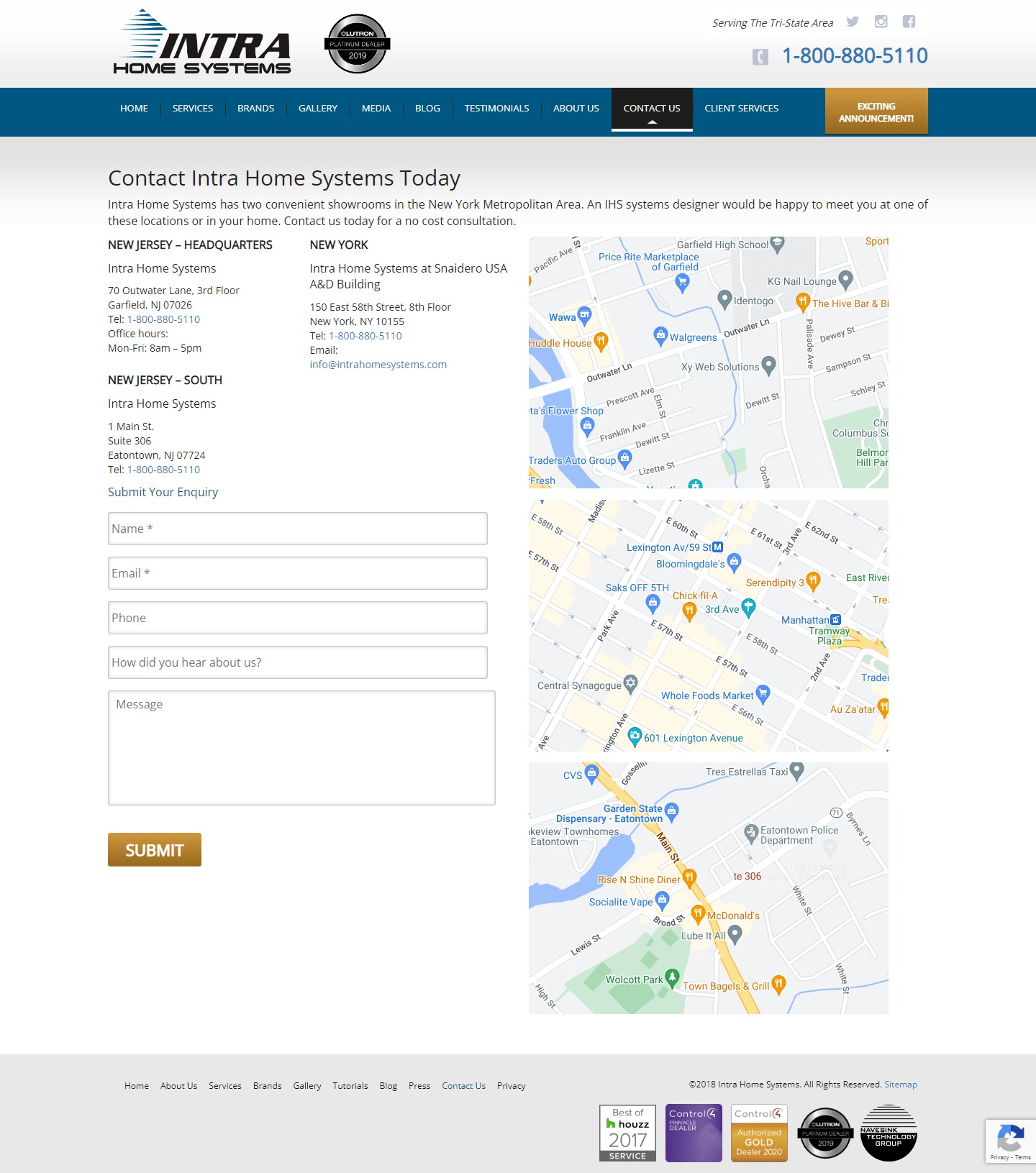Select the Eatontown Police Department pin
Viewport: 1036px width, 1173px height.
tap(751, 833)
